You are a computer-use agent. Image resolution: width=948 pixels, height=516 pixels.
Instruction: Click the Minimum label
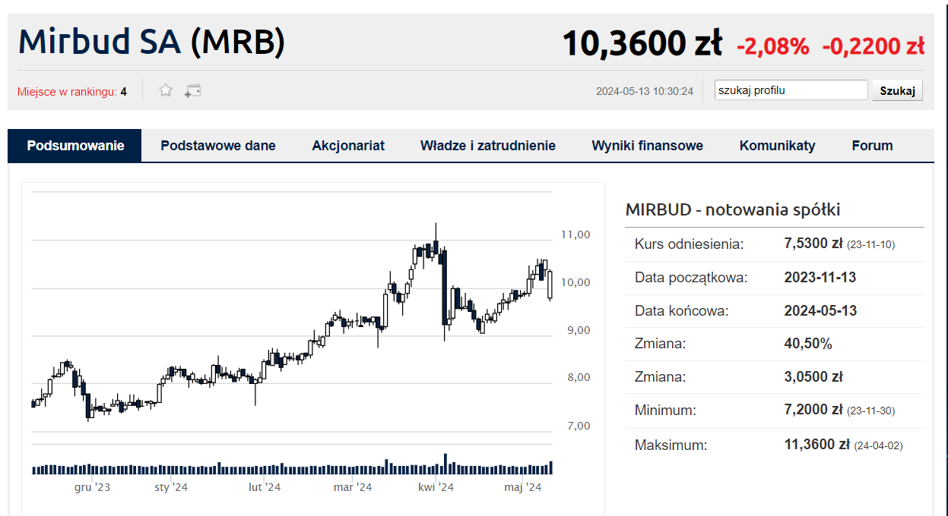665,410
